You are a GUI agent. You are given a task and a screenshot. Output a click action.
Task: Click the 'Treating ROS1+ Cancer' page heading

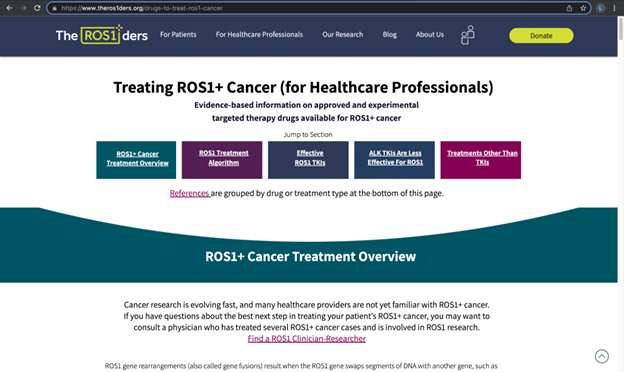(x=303, y=87)
